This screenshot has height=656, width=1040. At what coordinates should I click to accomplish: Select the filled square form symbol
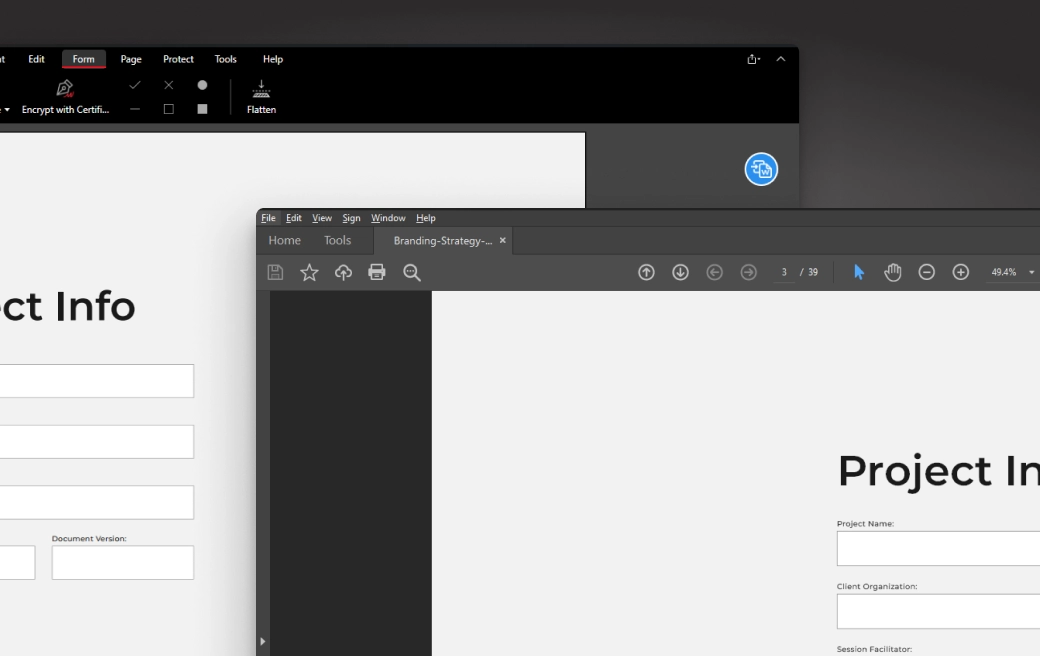coord(202,109)
